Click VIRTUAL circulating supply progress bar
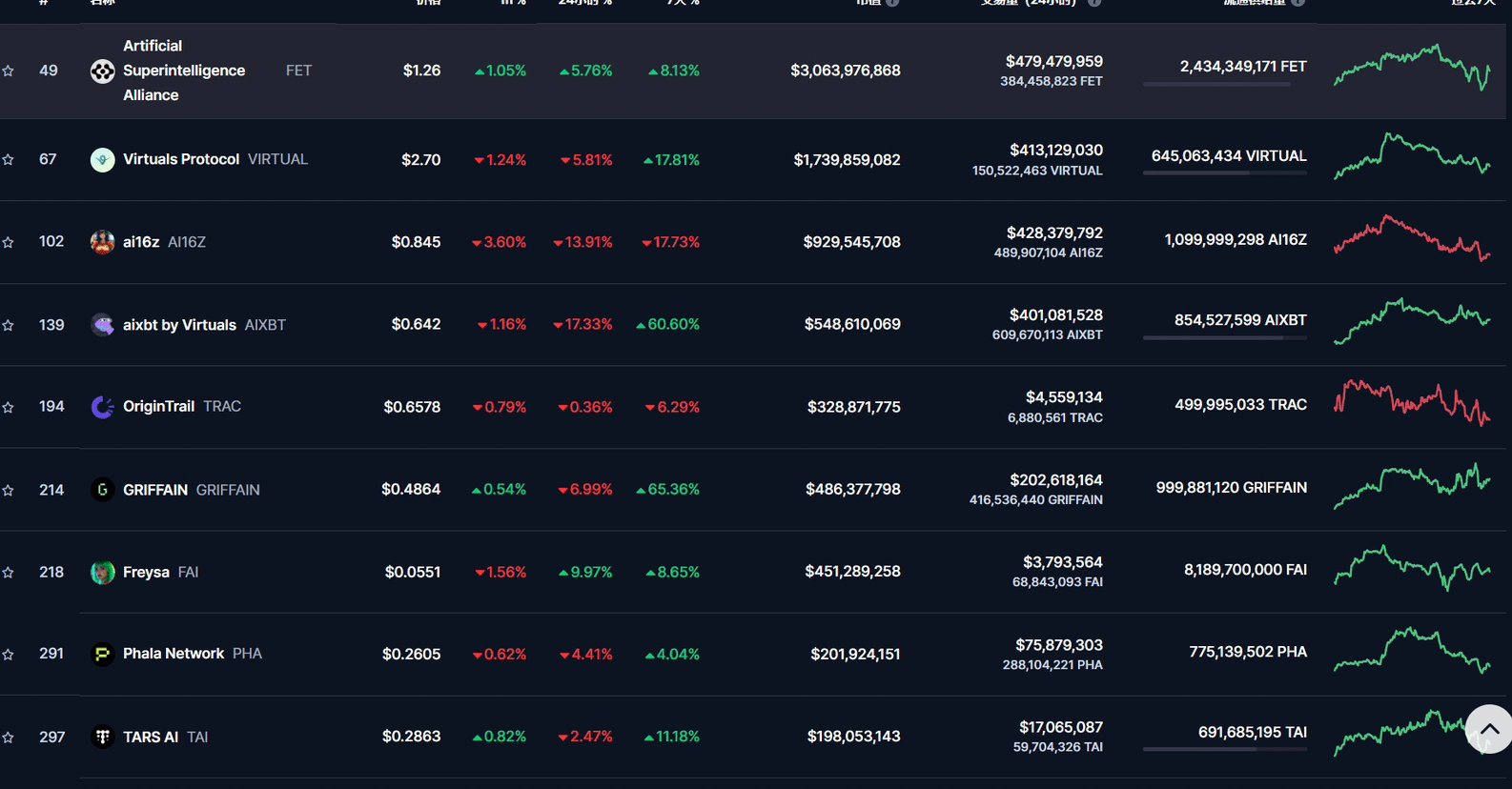This screenshot has width=1512, height=789. 1225,173
